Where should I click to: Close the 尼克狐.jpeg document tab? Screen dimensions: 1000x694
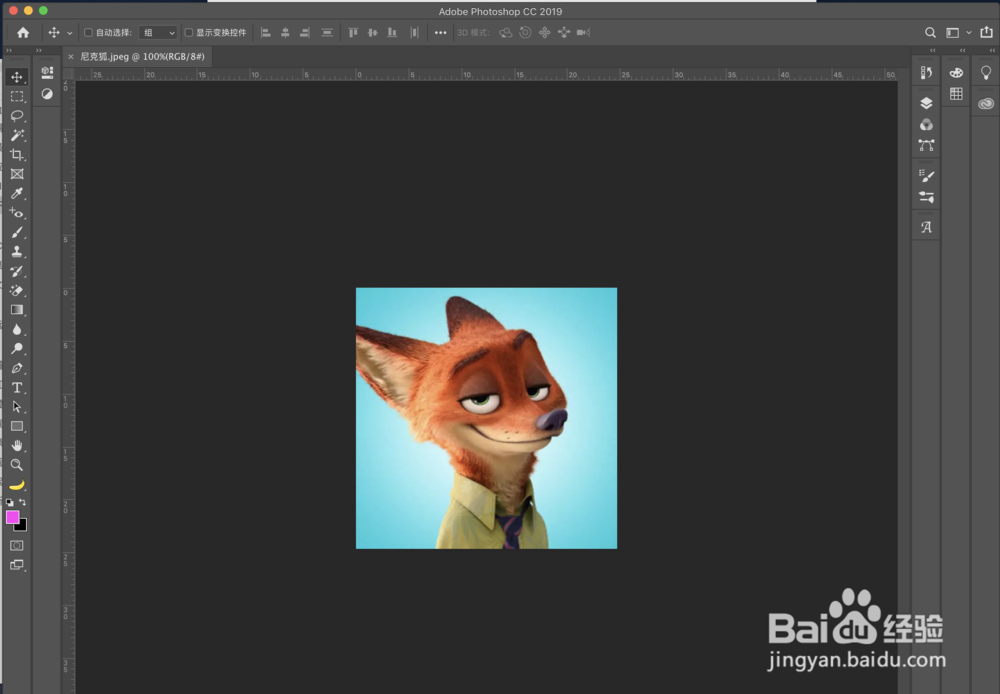(x=71, y=57)
